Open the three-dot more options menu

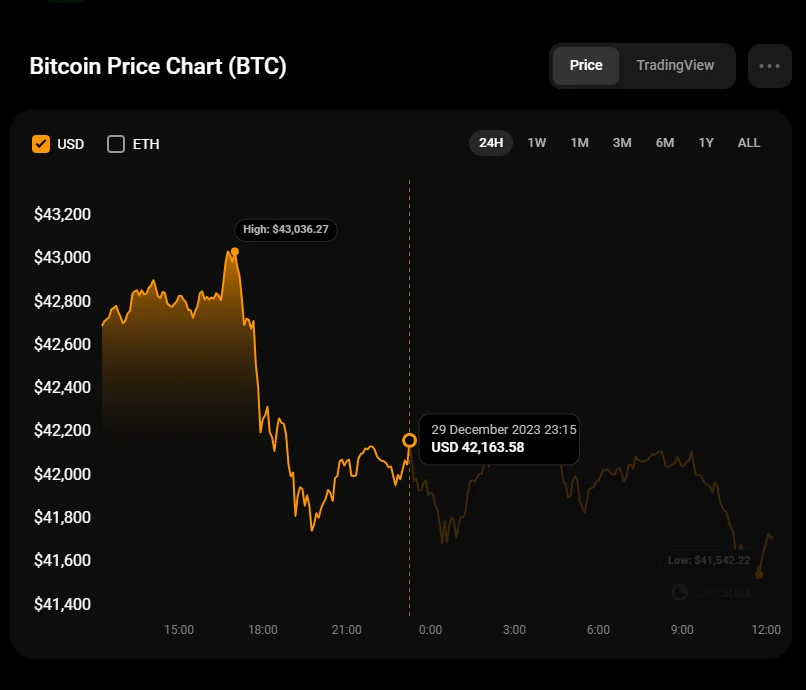(769, 66)
